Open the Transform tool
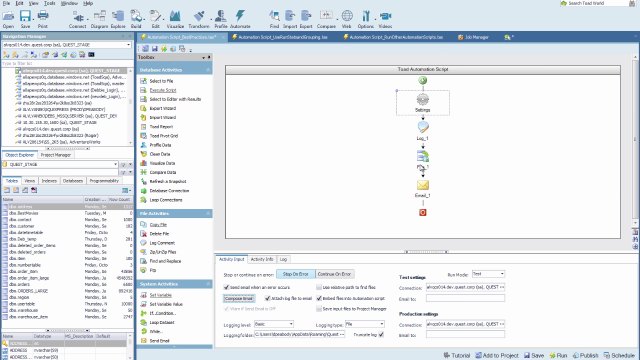Screen dimensions: 640x360 199,19
